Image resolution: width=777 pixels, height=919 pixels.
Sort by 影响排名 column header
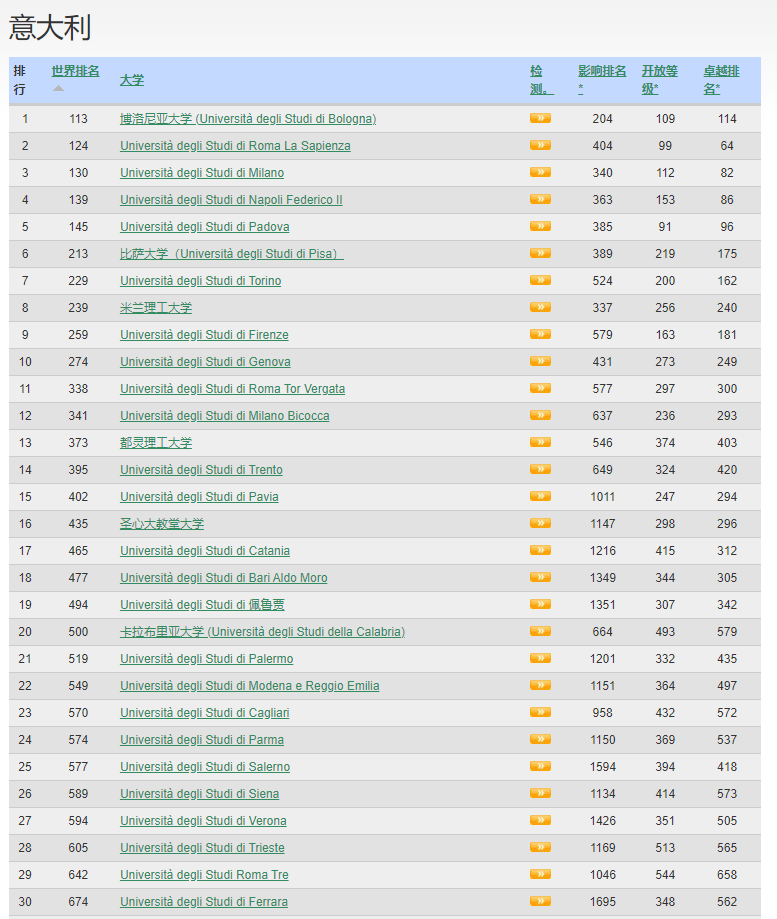point(602,80)
